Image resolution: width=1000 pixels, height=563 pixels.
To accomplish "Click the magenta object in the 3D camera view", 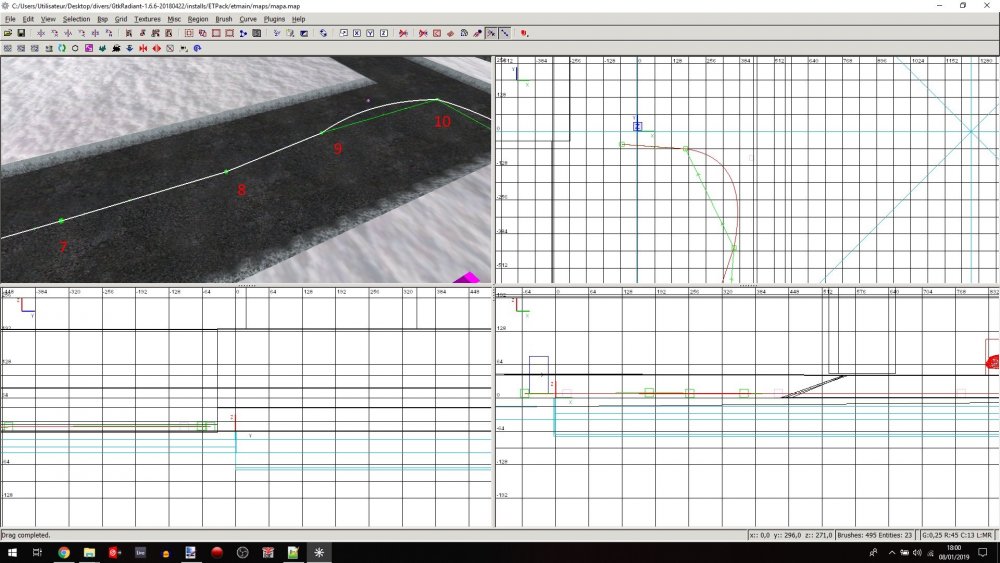I will tap(468, 278).
